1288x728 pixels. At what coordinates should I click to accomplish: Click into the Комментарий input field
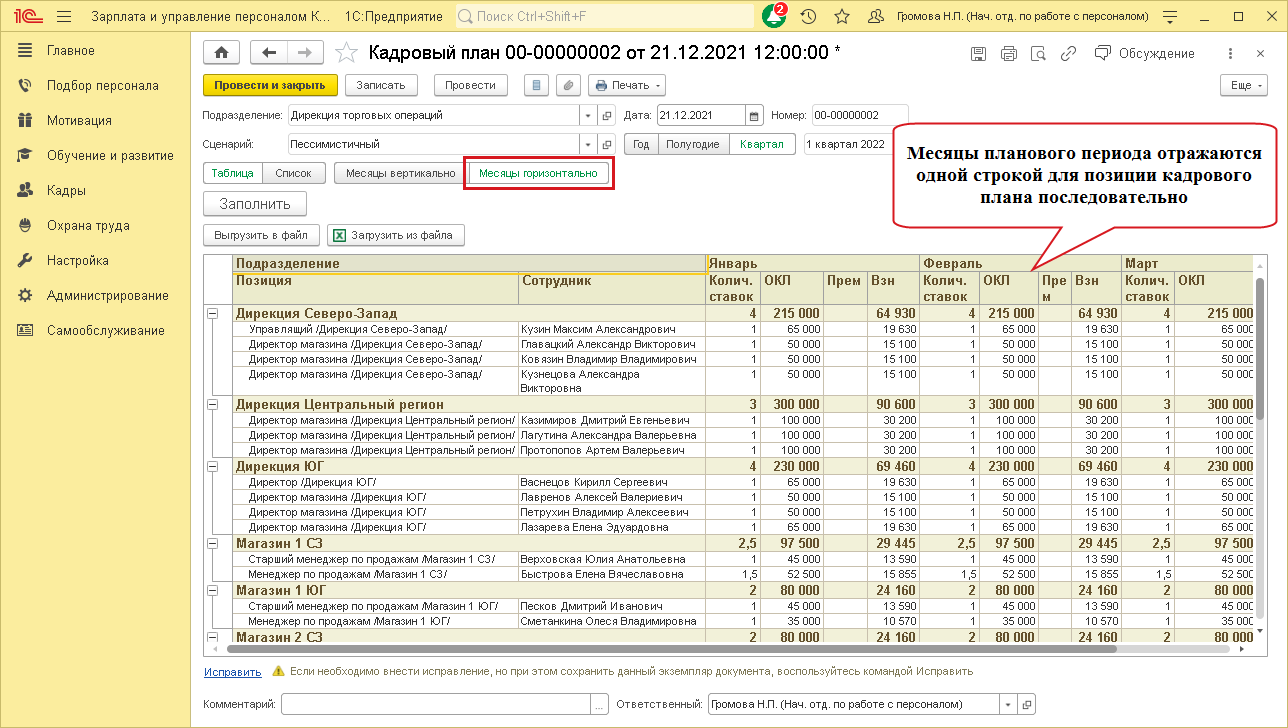click(436, 704)
